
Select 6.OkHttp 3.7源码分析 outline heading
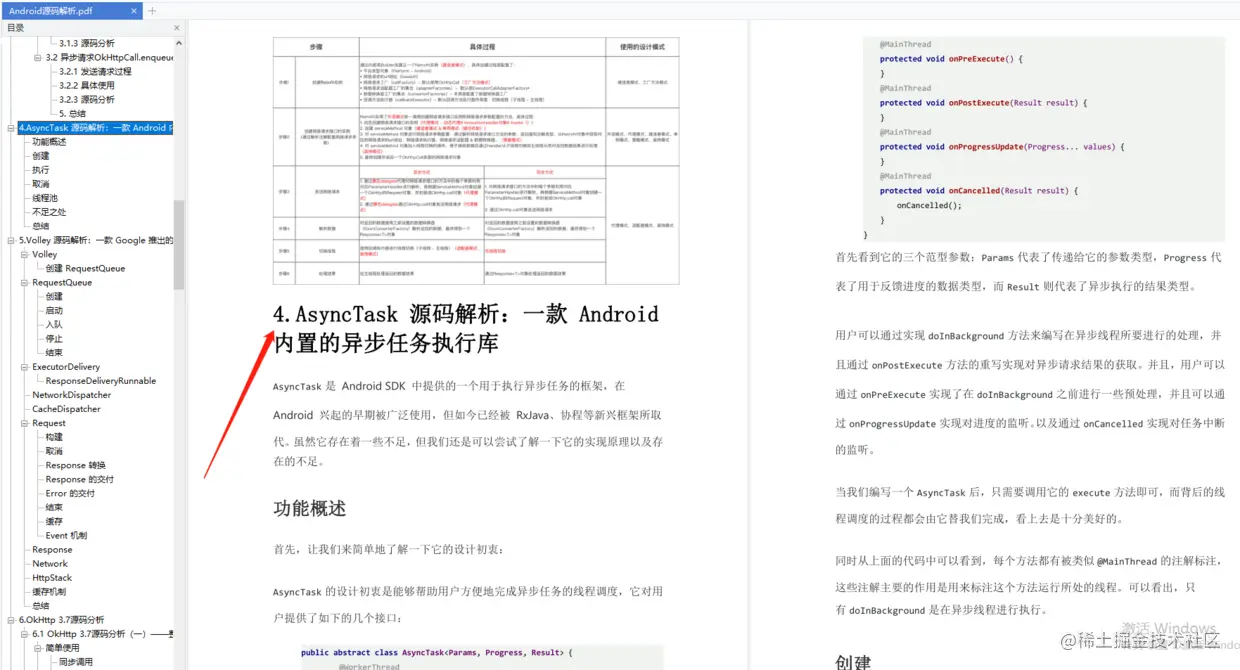point(61,620)
